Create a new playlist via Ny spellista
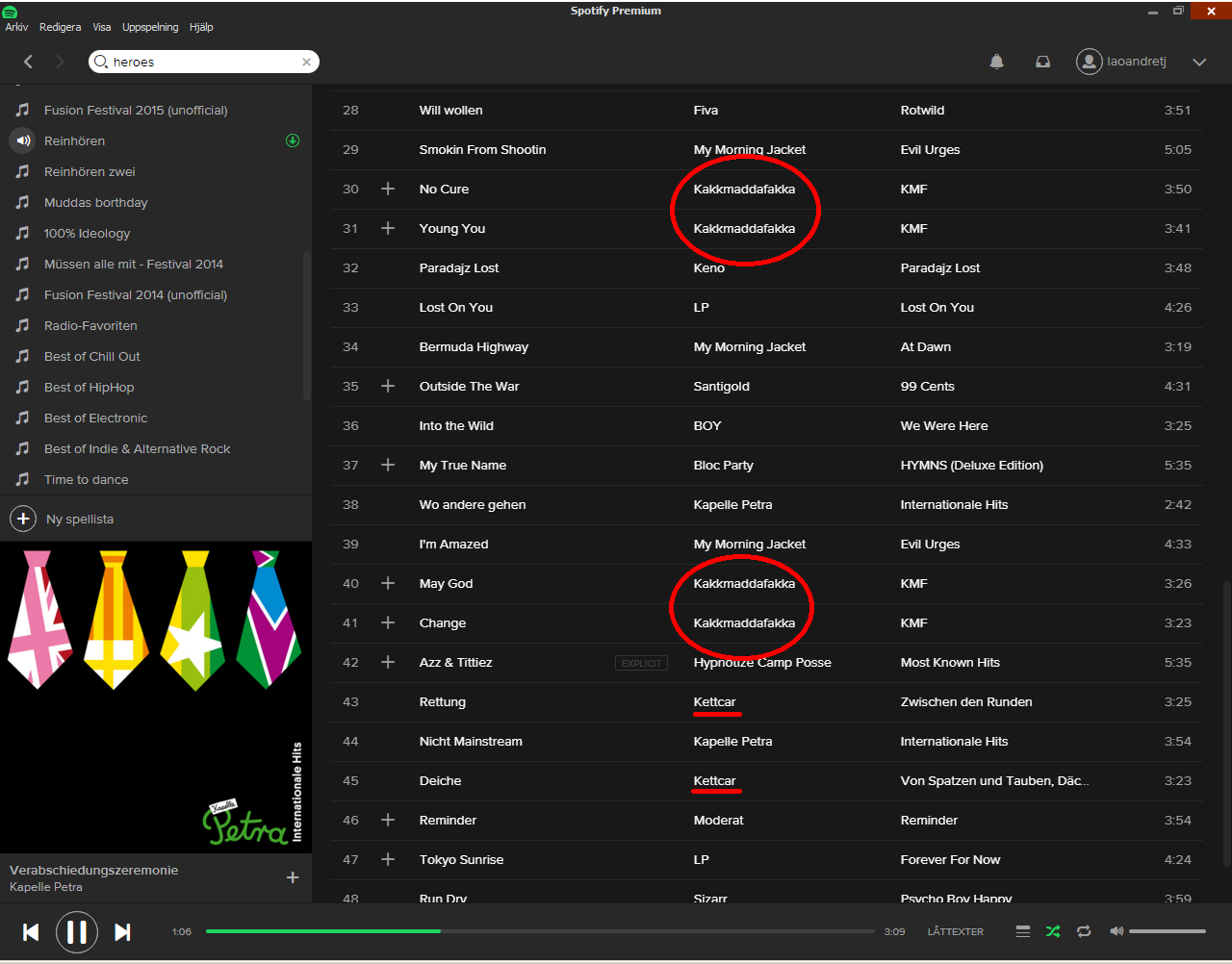The height and width of the screenshot is (964, 1232). 62,519
